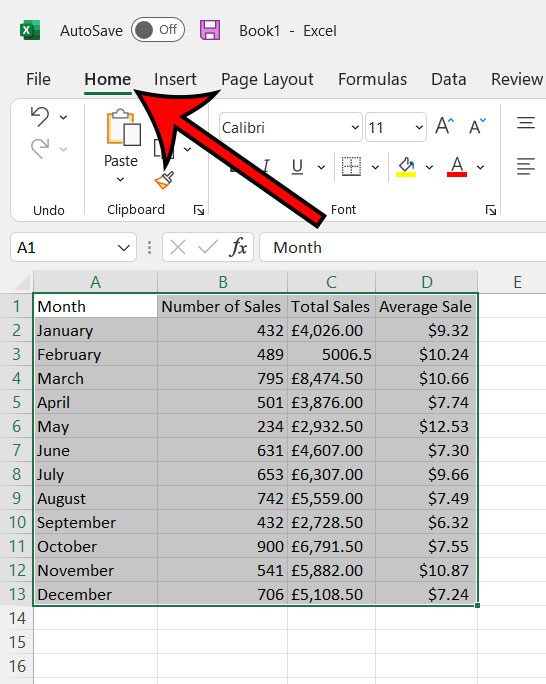The image size is (546, 684).
Task: Switch to the Insert tab
Action: 175,79
